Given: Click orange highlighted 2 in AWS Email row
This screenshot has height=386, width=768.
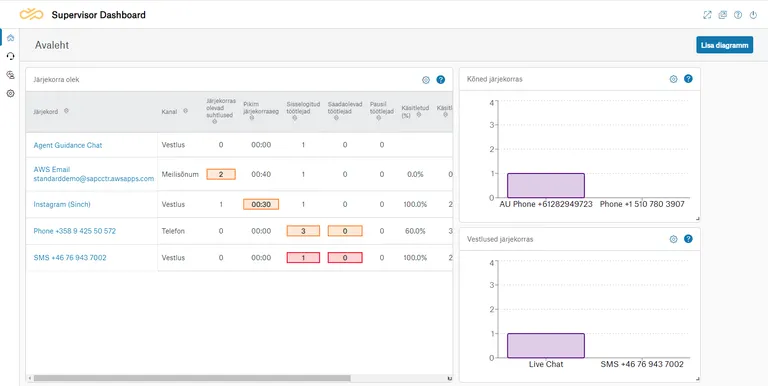Looking at the screenshot, I should point(221,174).
